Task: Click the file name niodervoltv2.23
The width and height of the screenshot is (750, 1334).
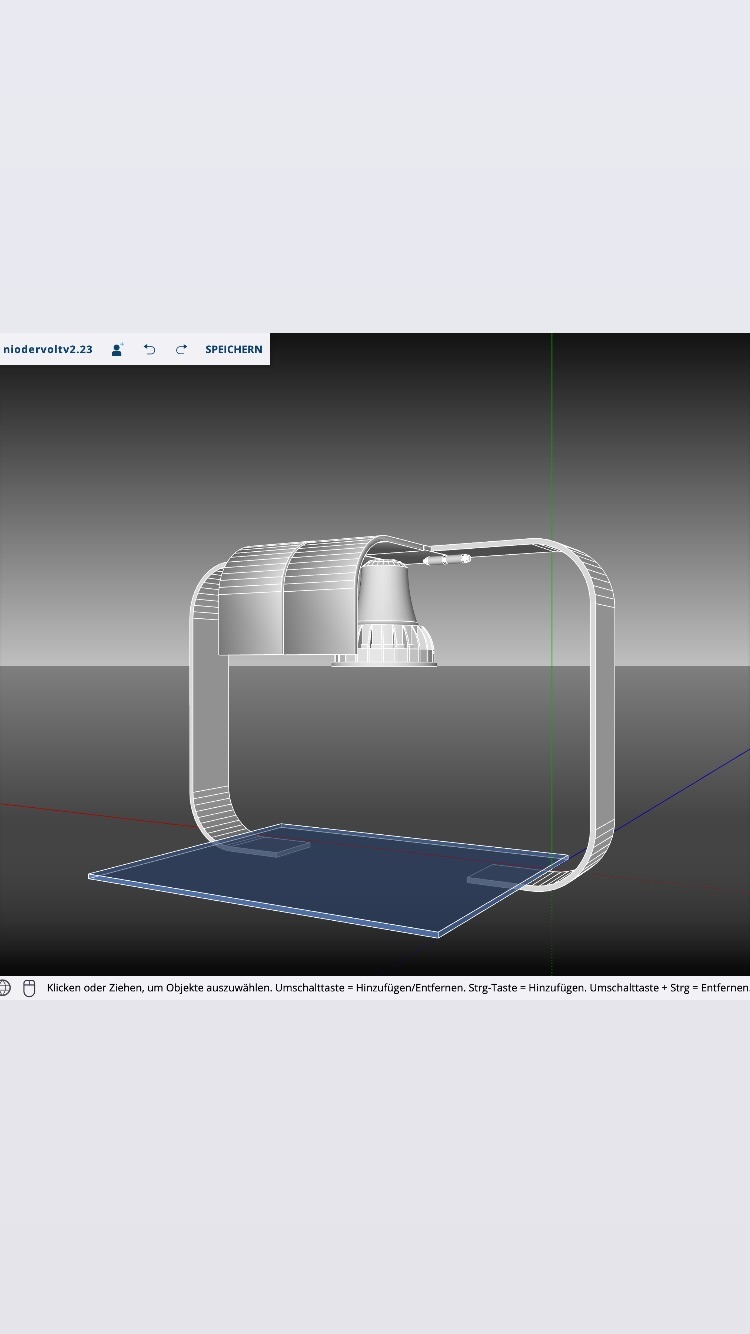Action: coord(48,349)
